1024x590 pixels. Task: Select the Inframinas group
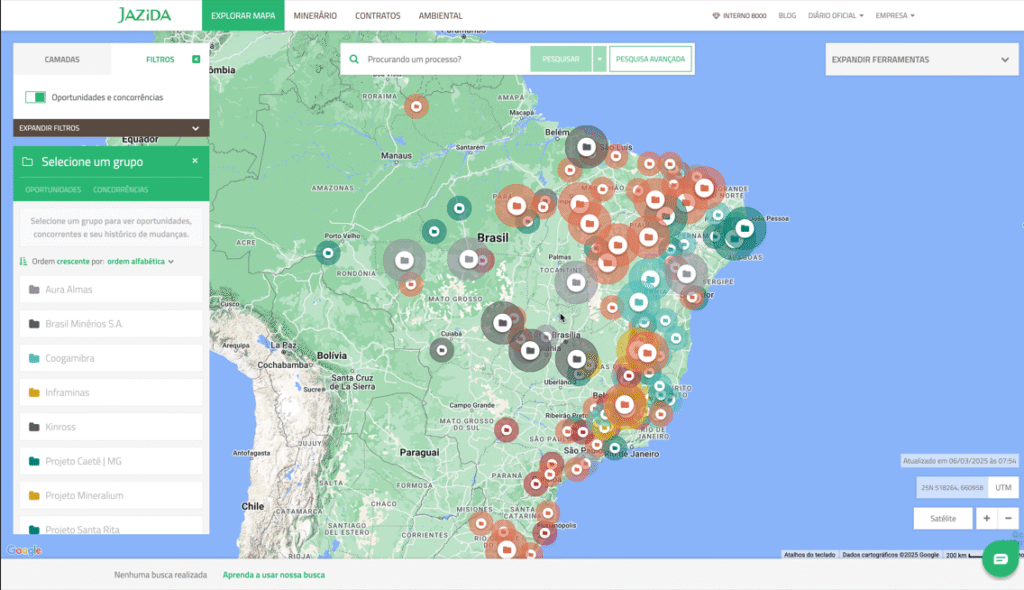(111, 393)
